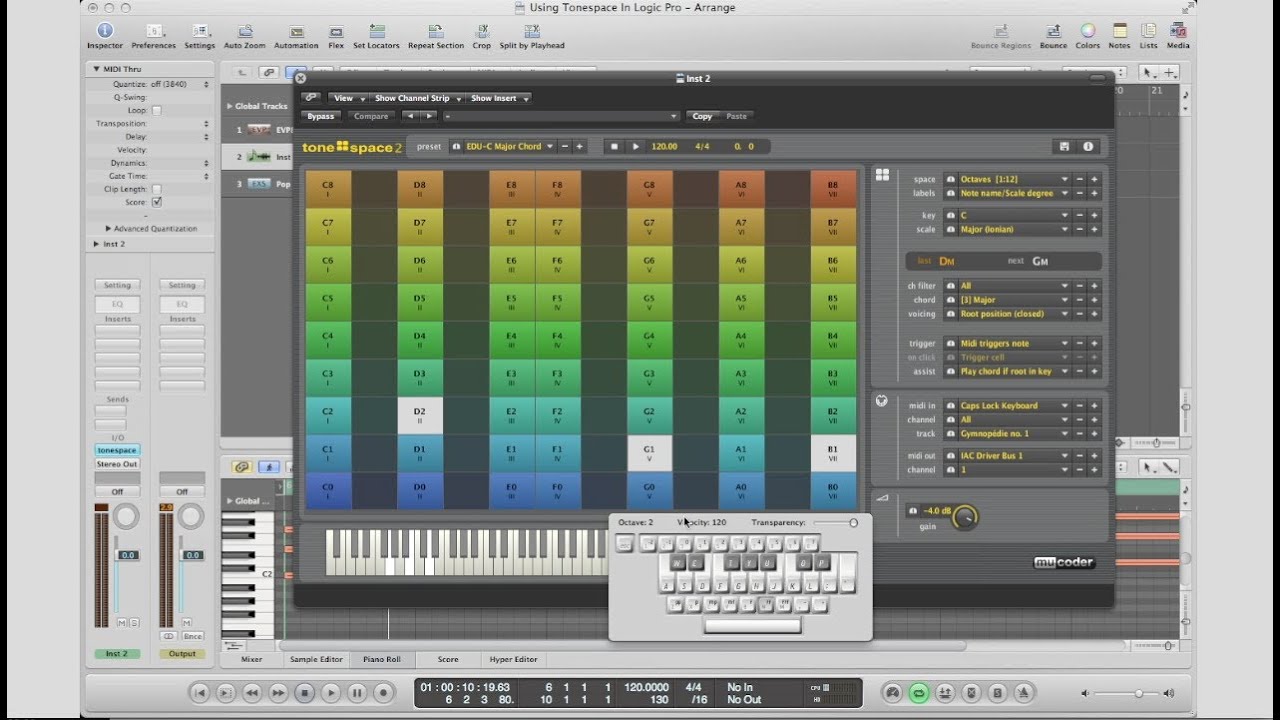The image size is (1280, 720).
Task: Open tonespace info with the i icon
Action: [1088, 146]
